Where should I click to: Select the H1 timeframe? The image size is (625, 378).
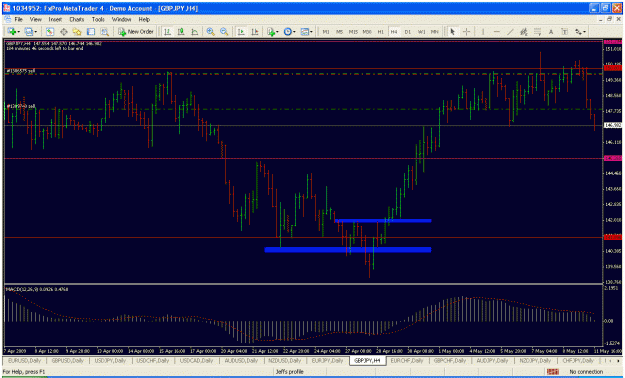(x=381, y=32)
